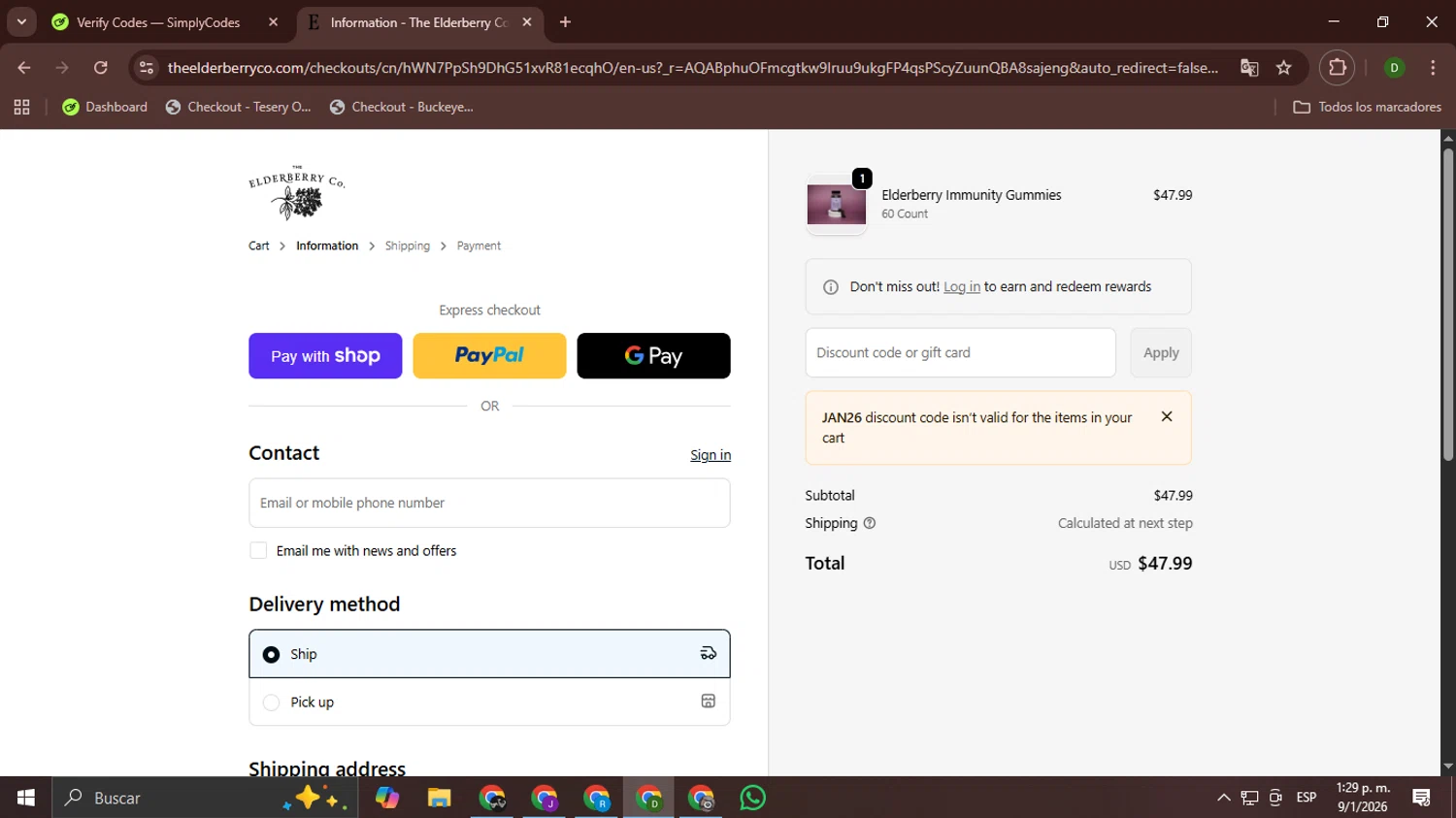Select Pick up delivery method
The image size is (1456, 818).
click(489, 702)
